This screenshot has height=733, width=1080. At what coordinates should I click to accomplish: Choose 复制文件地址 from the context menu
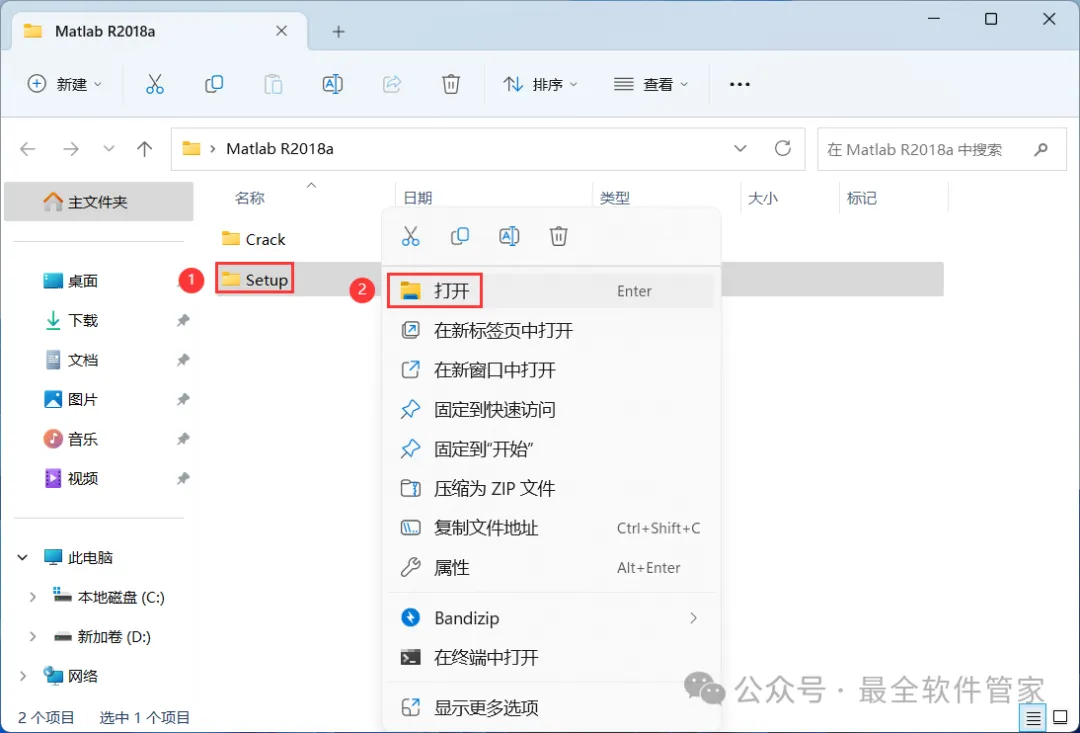point(550,528)
